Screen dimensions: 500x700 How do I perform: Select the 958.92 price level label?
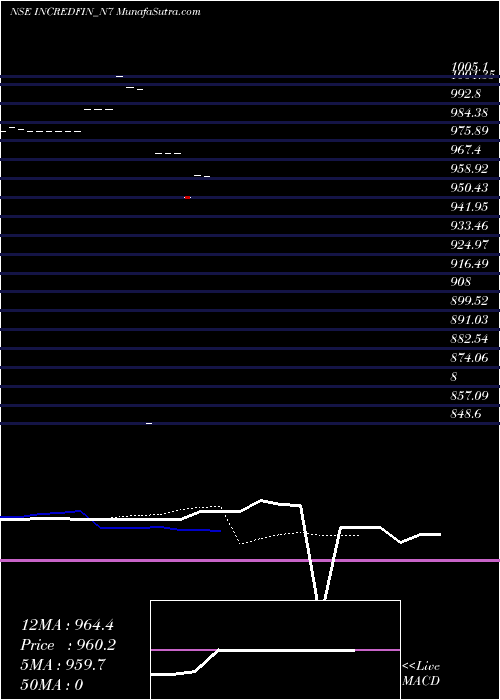pyautogui.click(x=469, y=170)
